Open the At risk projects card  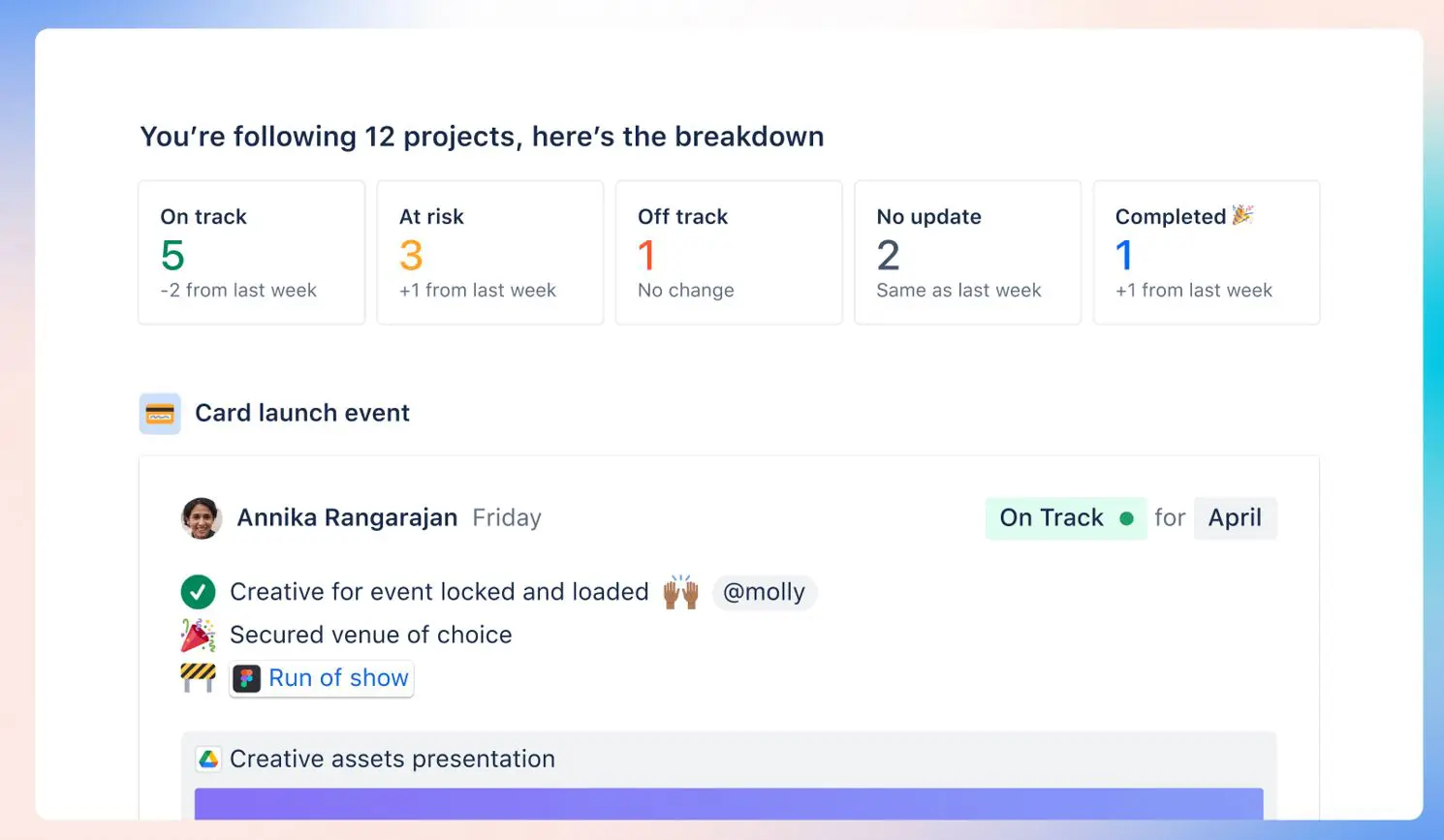pos(490,252)
